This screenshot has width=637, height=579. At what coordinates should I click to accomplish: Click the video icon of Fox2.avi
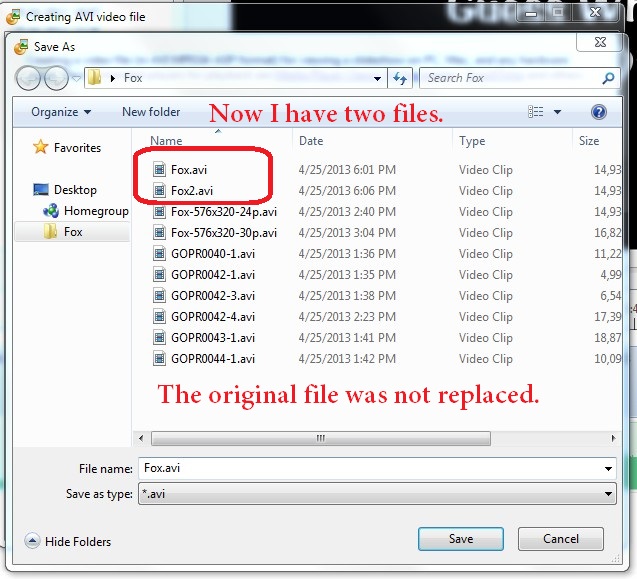159,190
